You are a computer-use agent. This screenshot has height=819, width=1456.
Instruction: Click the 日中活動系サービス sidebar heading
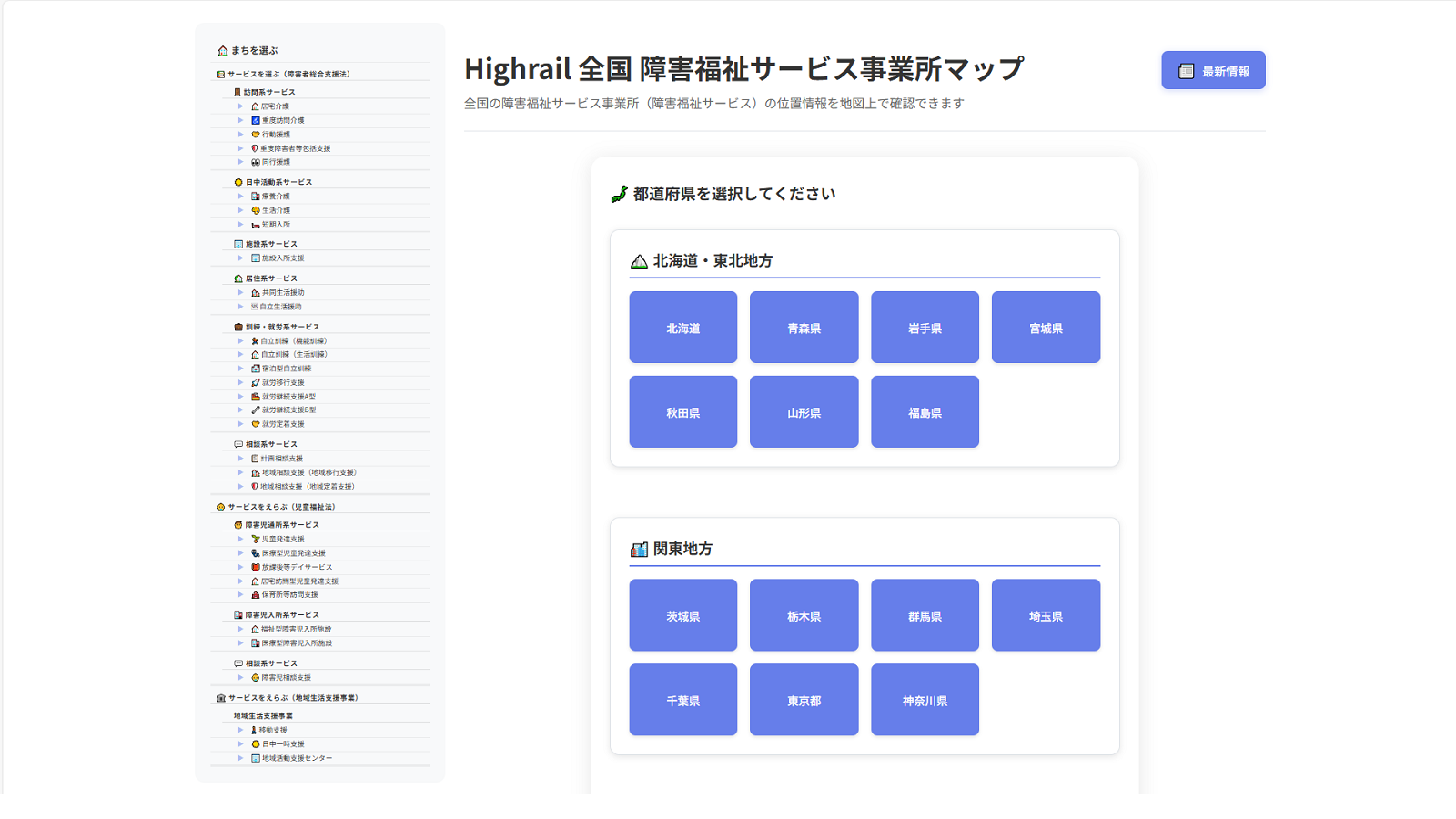[x=273, y=182]
